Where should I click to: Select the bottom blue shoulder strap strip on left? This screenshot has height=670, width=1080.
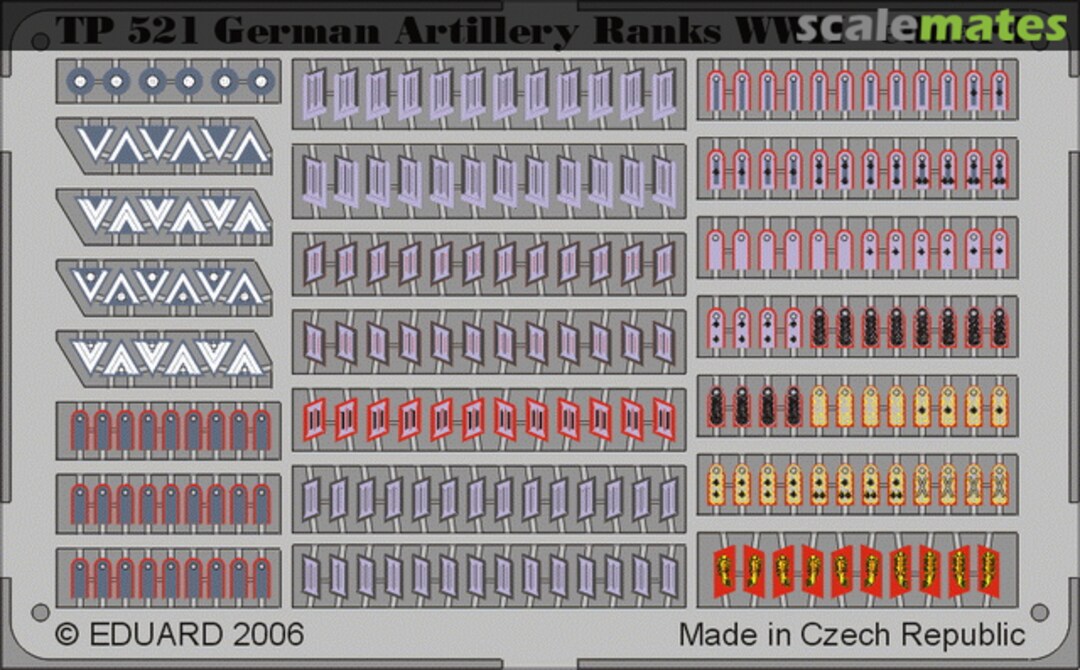(x=168, y=577)
